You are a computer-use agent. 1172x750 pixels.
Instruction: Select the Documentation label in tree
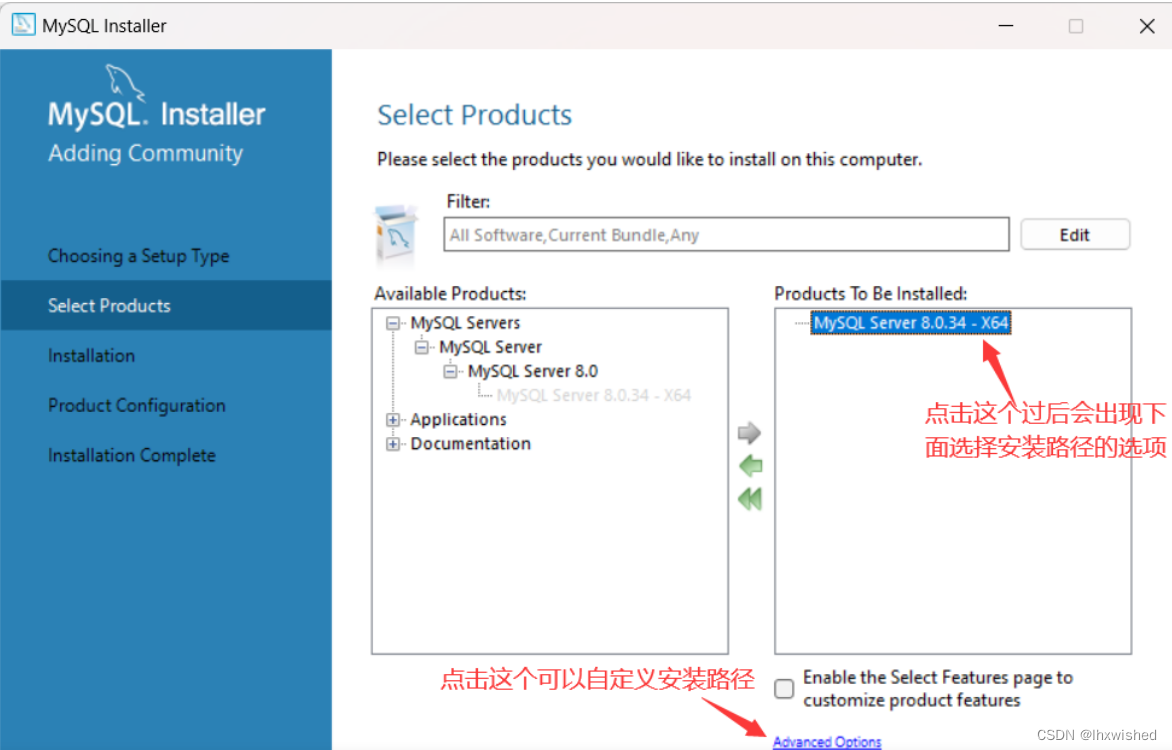click(470, 443)
